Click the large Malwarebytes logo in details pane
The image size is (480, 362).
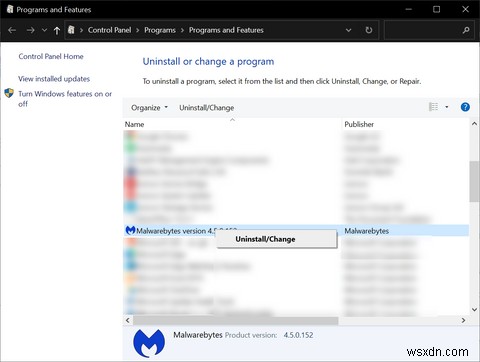(149, 343)
